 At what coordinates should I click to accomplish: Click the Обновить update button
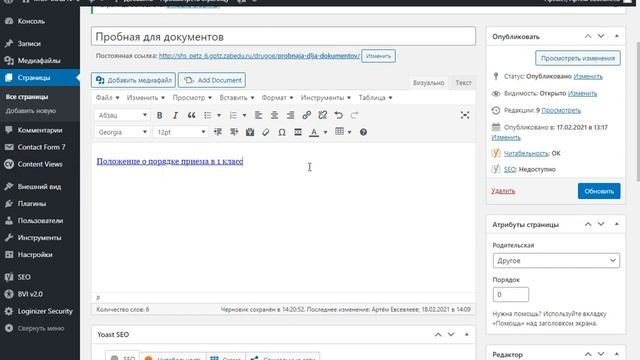(599, 191)
